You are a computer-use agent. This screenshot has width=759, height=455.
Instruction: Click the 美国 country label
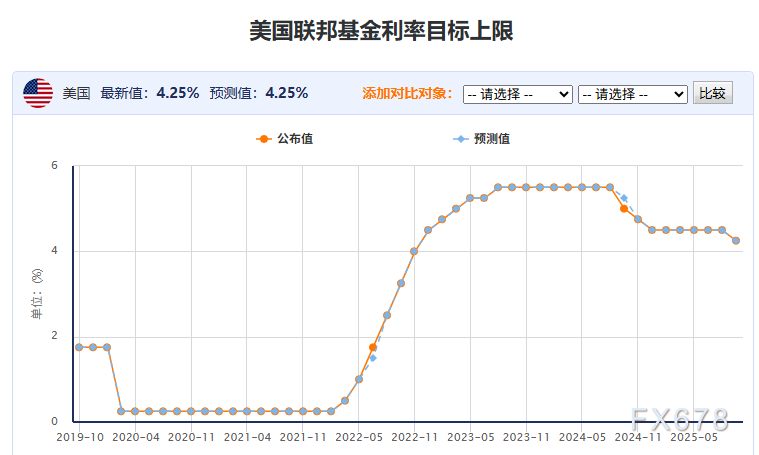pos(77,93)
